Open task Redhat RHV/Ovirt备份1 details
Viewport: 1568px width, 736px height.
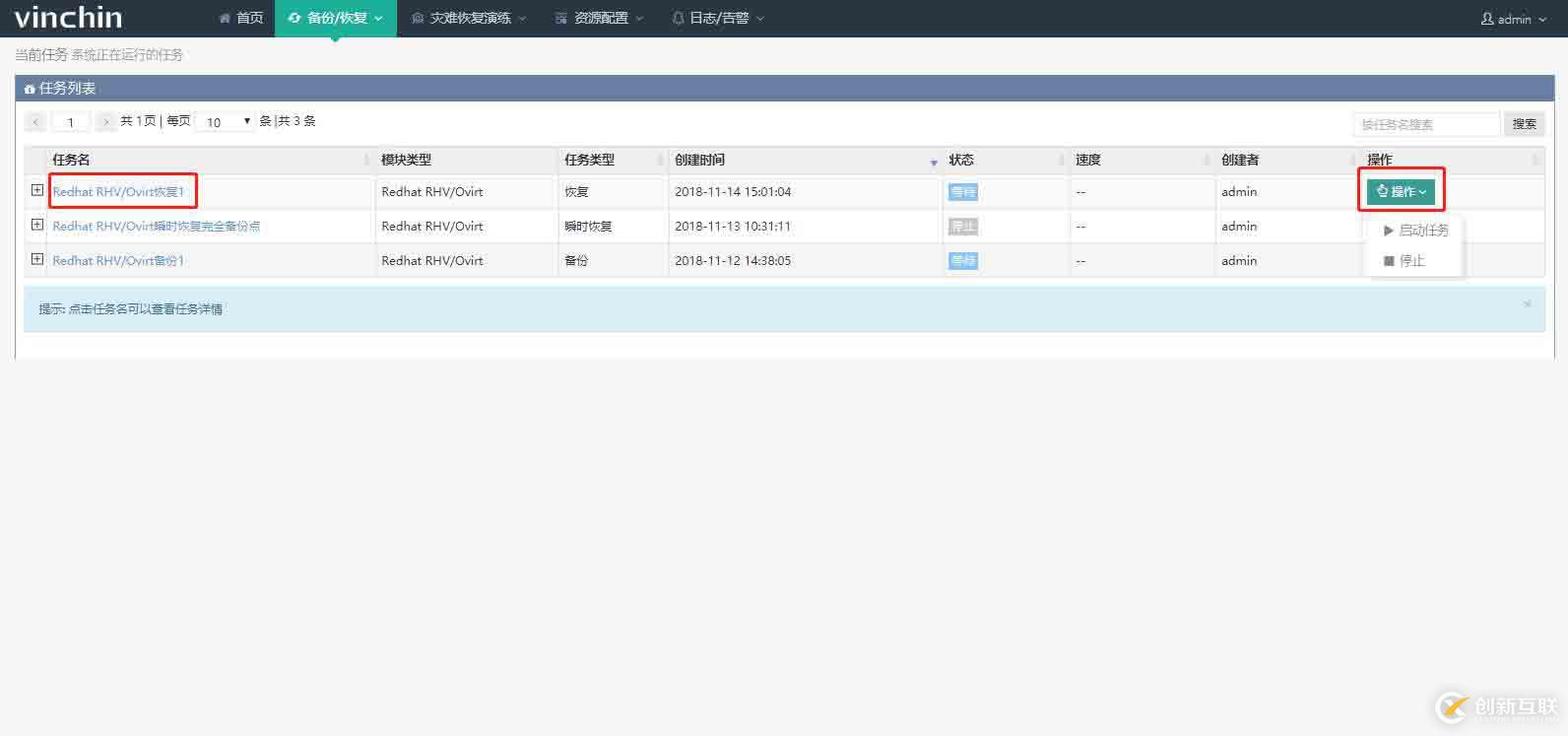118,261
